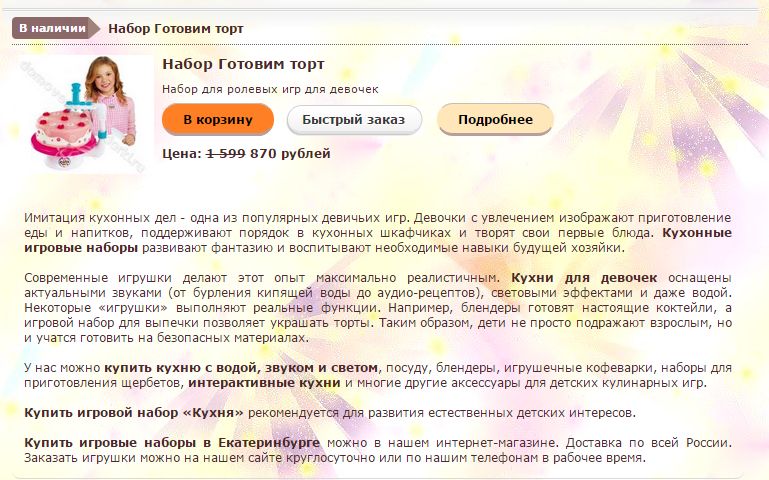Screen dimensions: 769x480
Task: Open product details with Подробнее
Action: point(495,120)
